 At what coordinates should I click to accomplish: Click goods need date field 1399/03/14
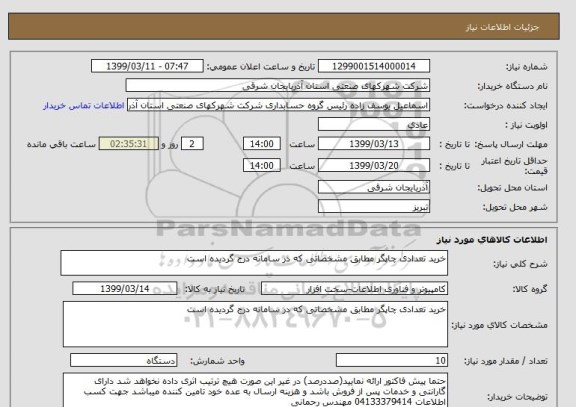pyautogui.click(x=125, y=289)
